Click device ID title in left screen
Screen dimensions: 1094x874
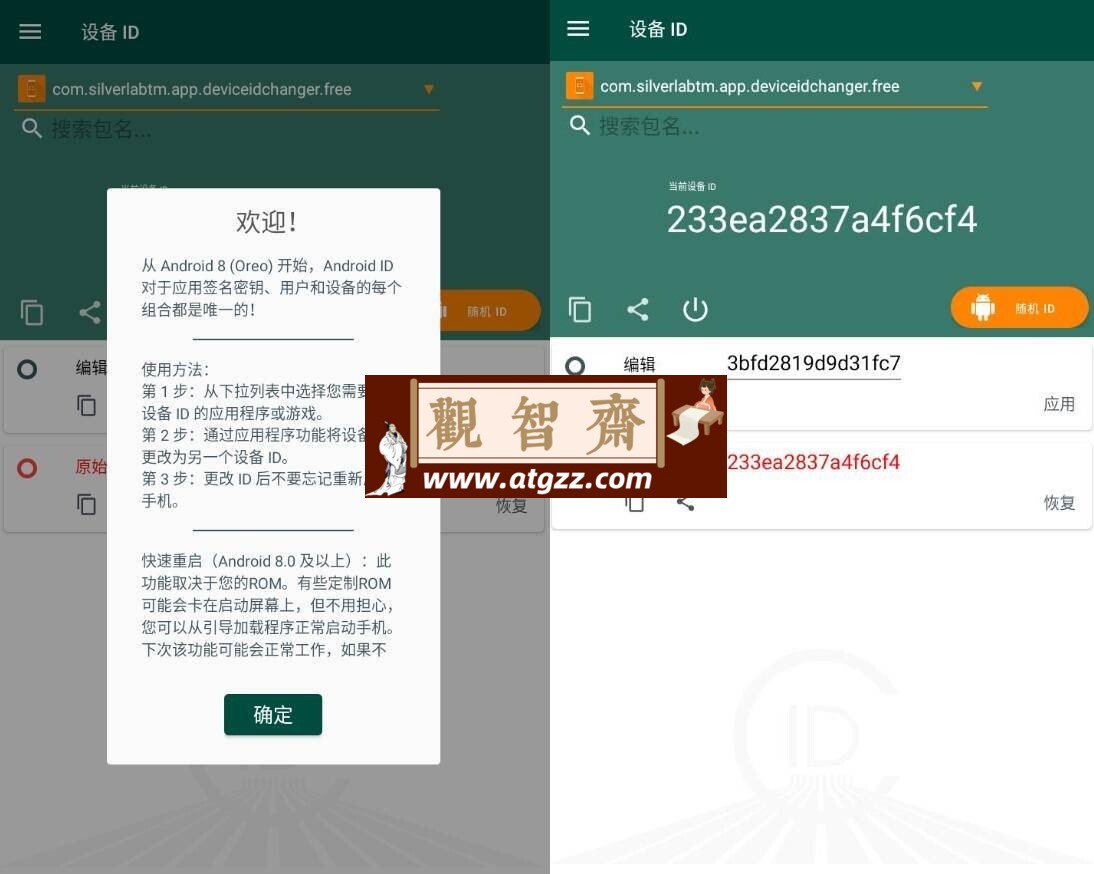pyautogui.click(x=110, y=32)
